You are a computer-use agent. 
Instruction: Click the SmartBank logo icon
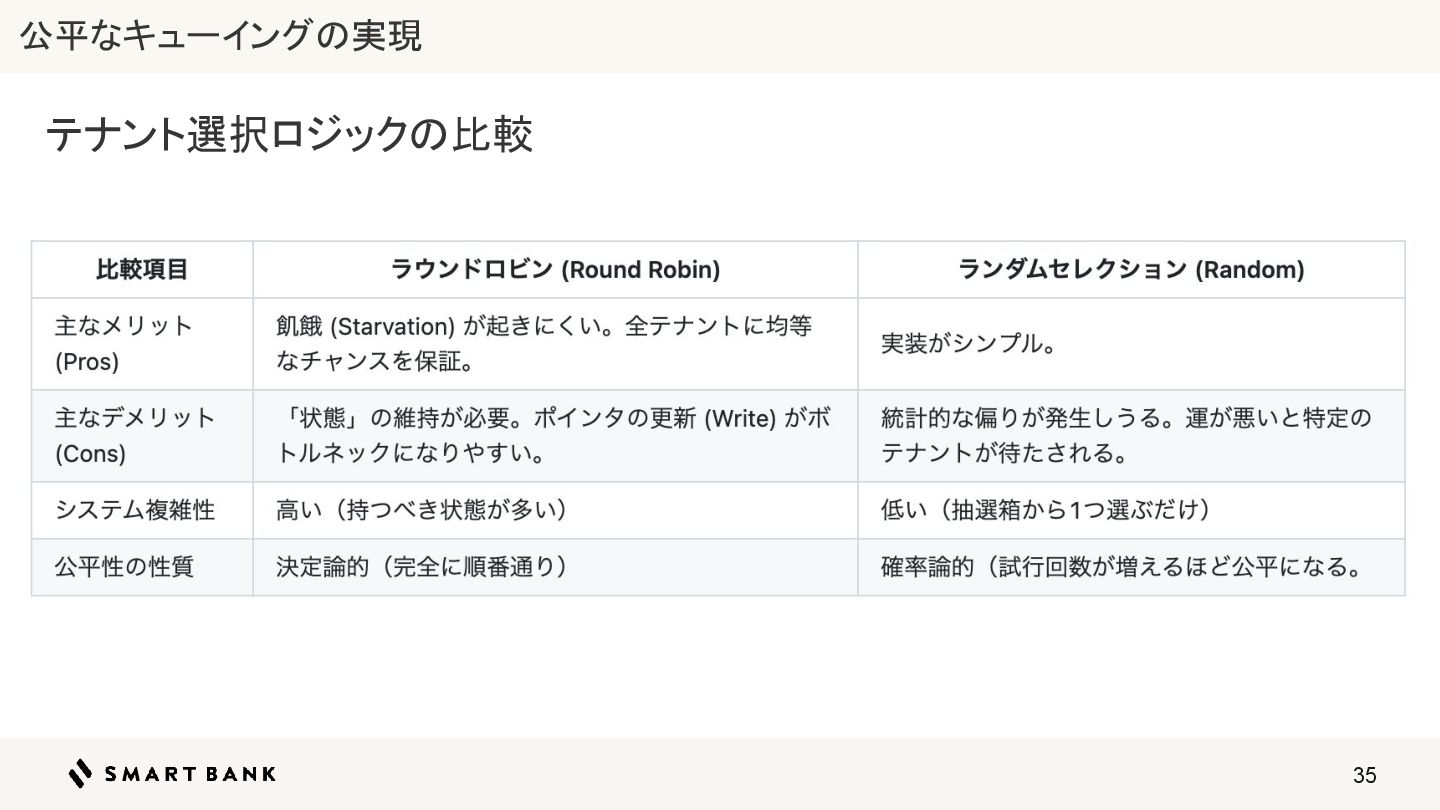click(81, 773)
